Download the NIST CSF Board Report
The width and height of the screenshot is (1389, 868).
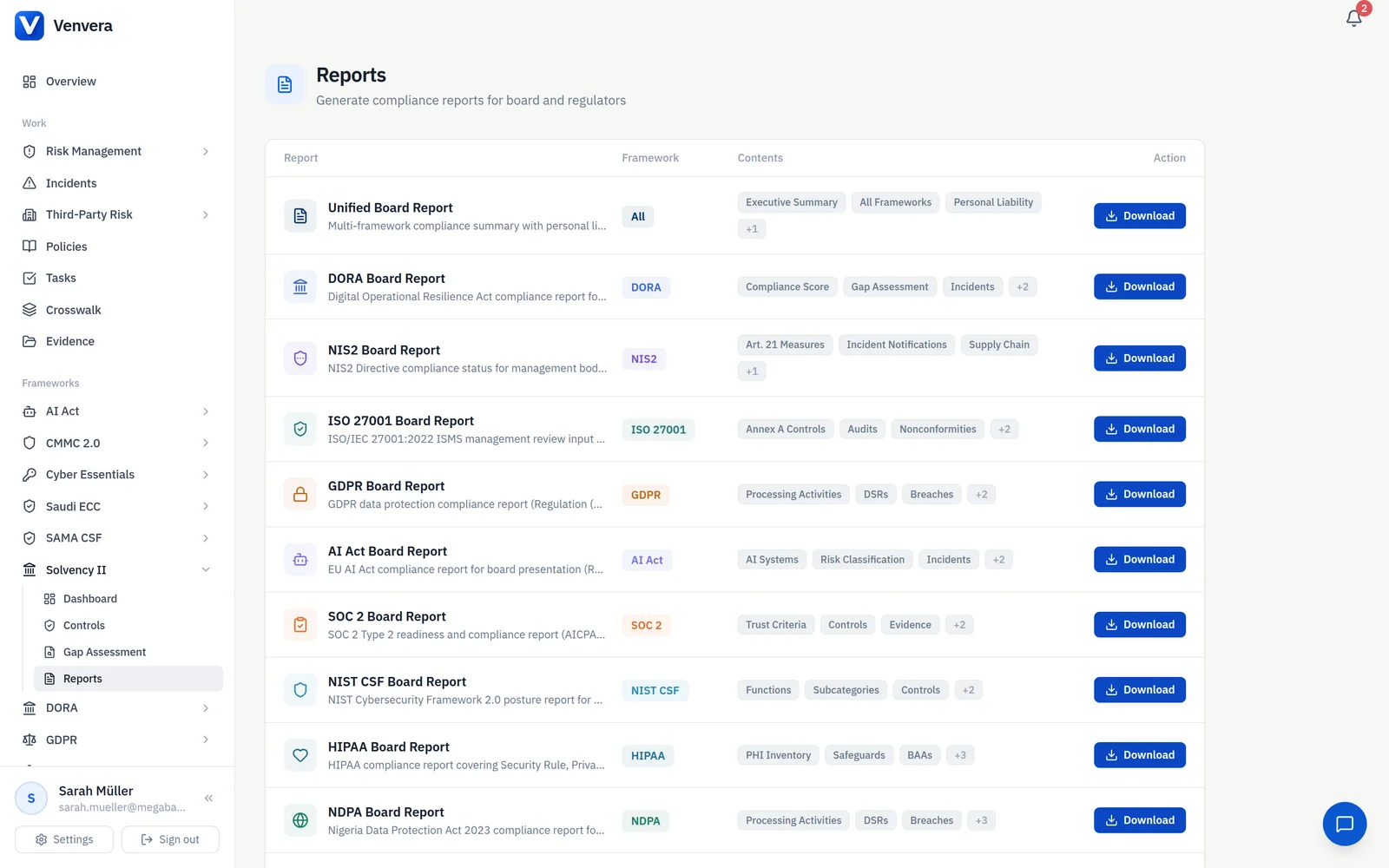click(x=1139, y=690)
